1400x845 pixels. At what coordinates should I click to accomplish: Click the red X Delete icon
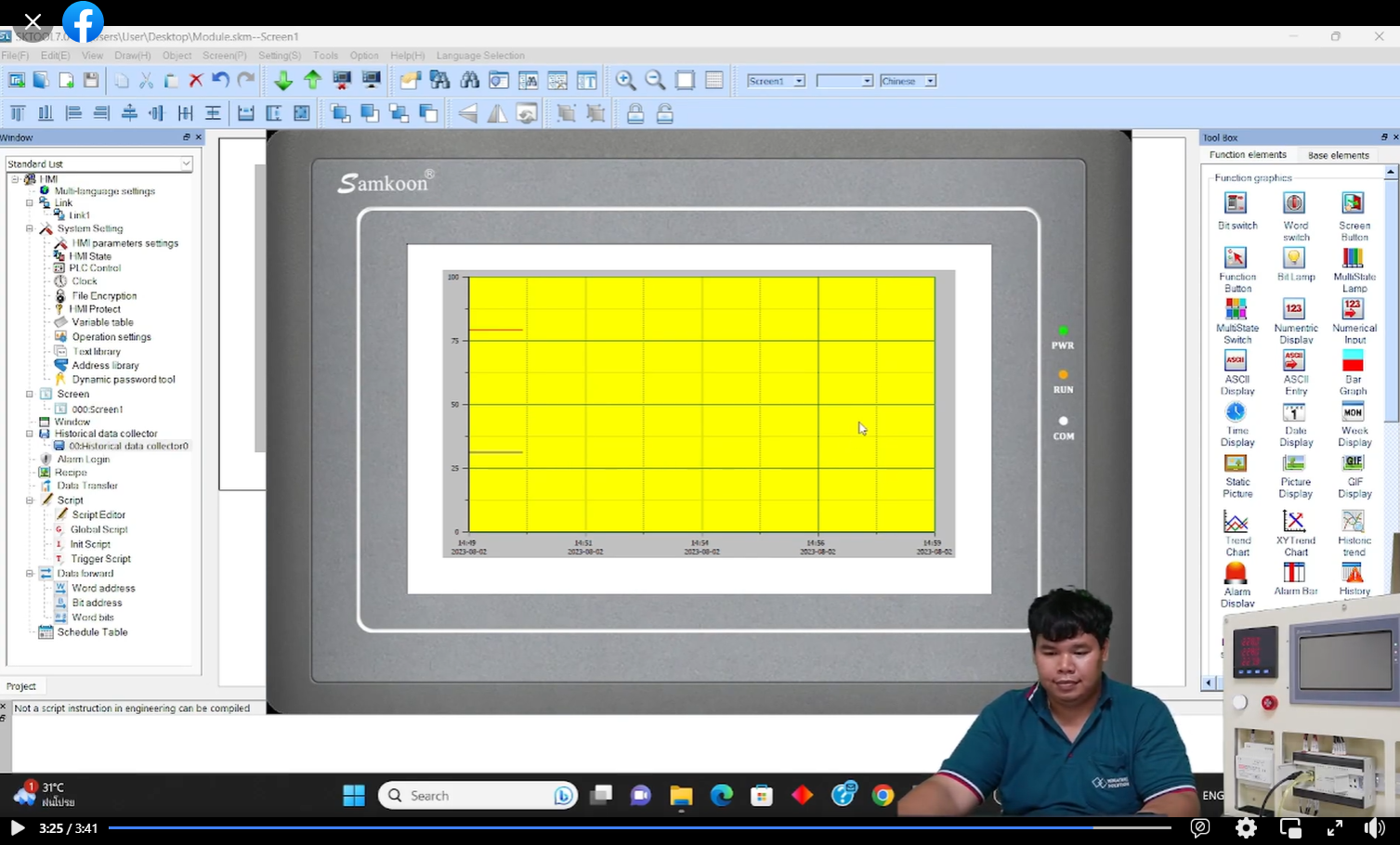pyautogui.click(x=196, y=81)
